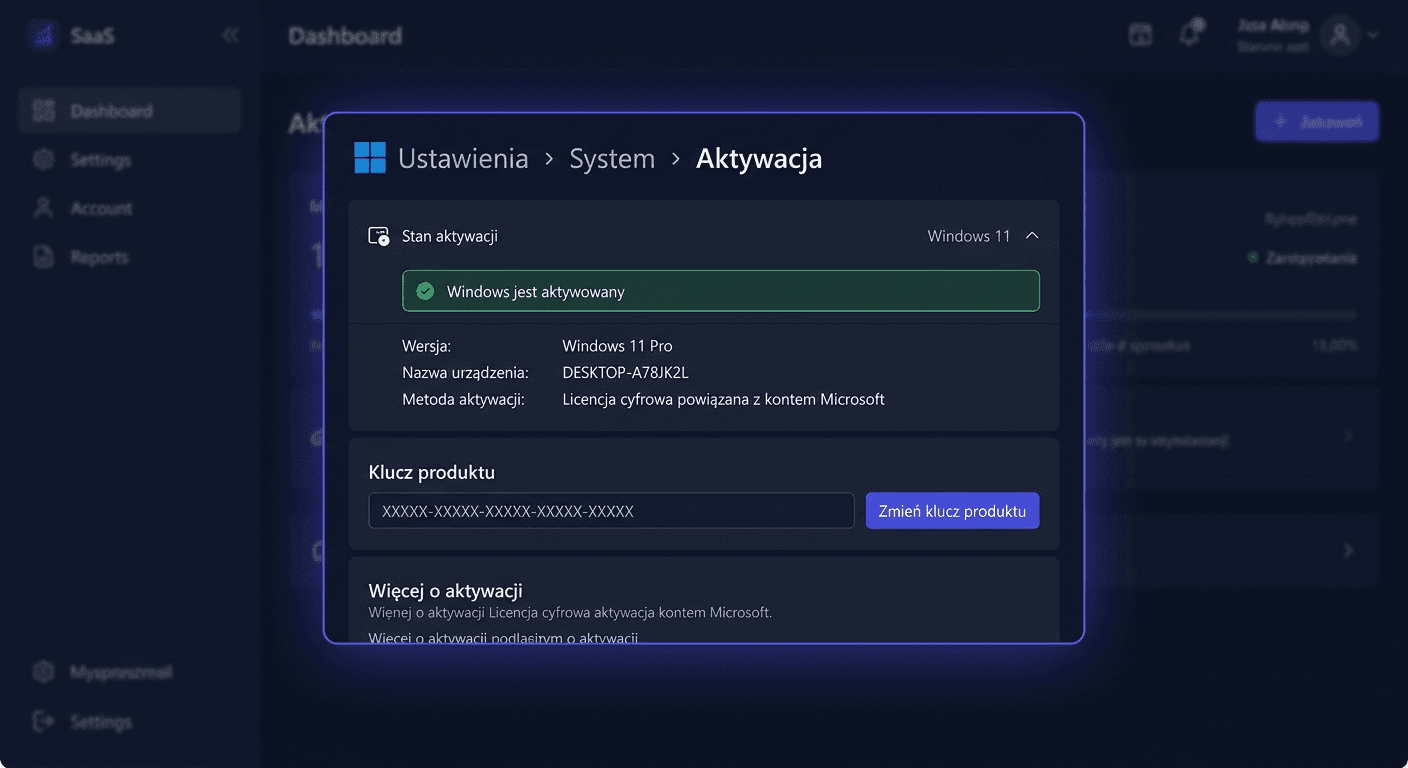Screen dimensions: 1408x768
Task: Collapse the sidebar with the double-chevron
Action: (x=230, y=34)
